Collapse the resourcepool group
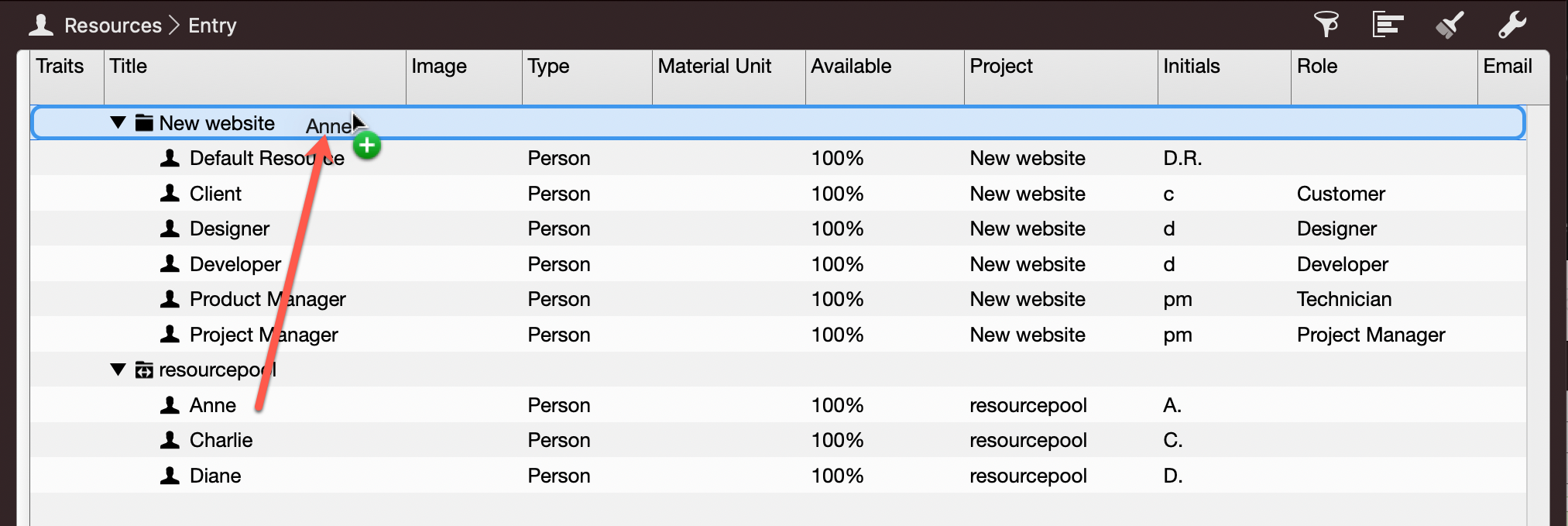Viewport: 1568px width, 526px height. pos(118,370)
